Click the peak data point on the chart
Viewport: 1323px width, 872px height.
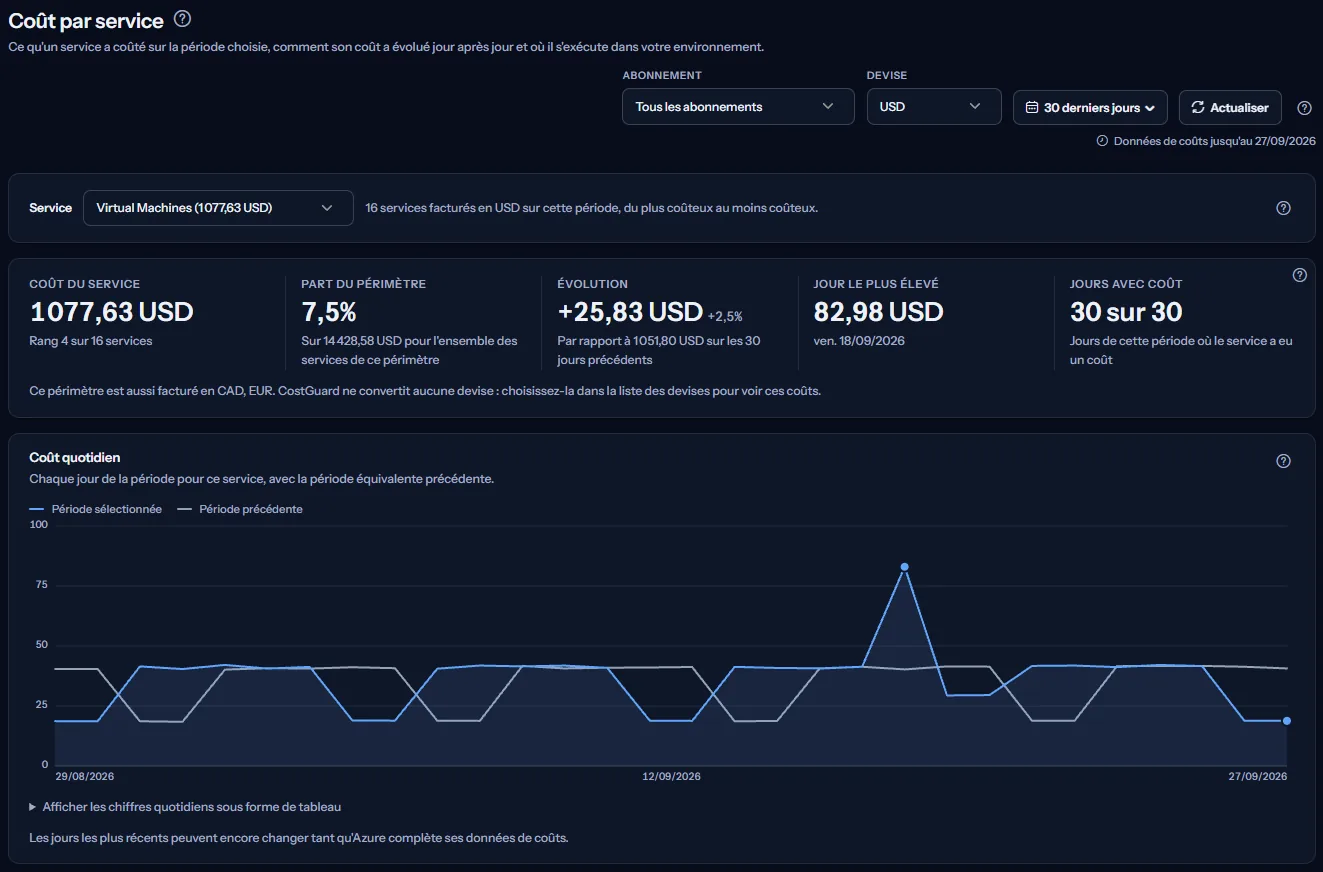[904, 567]
